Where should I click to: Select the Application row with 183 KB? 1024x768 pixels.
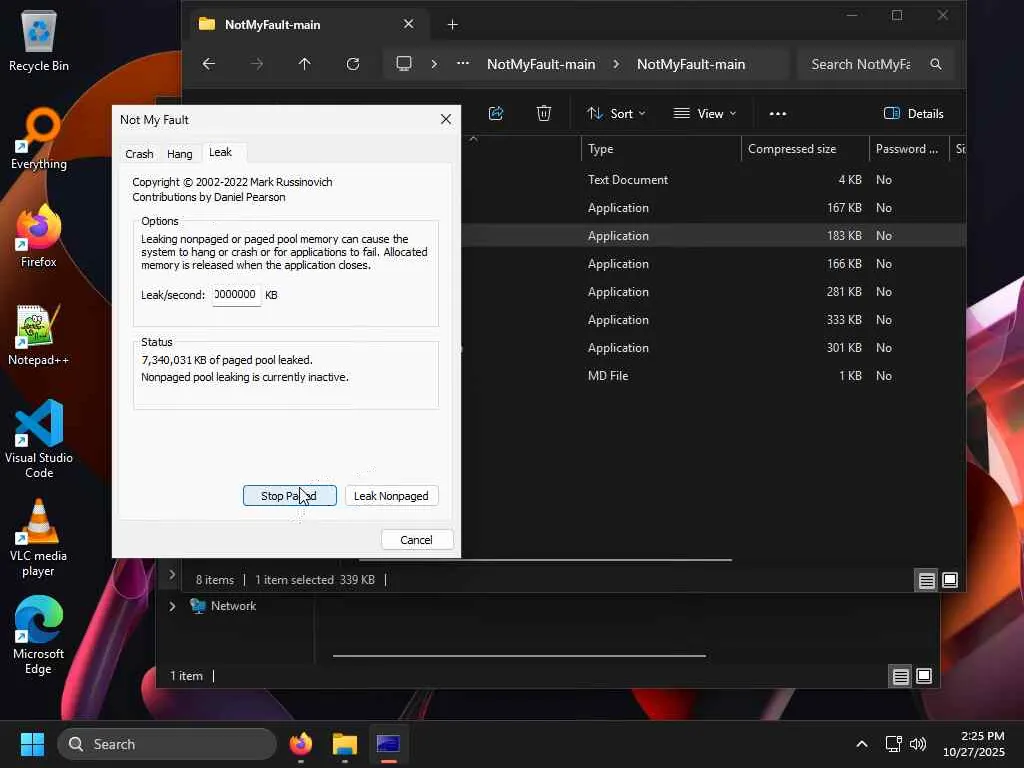pos(713,236)
